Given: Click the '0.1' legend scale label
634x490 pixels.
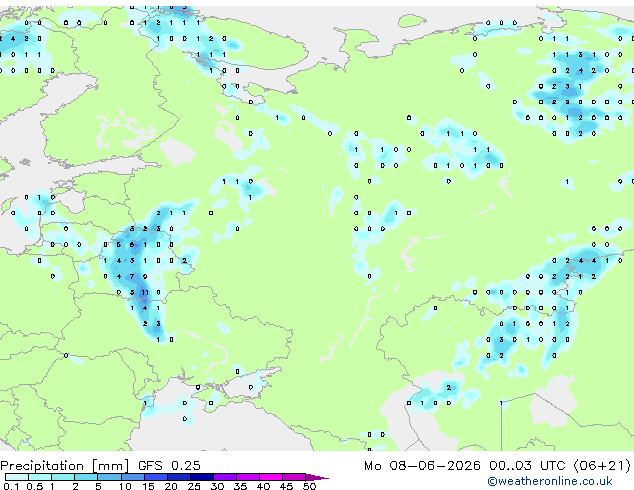Looking at the screenshot, I should click(x=11, y=486).
